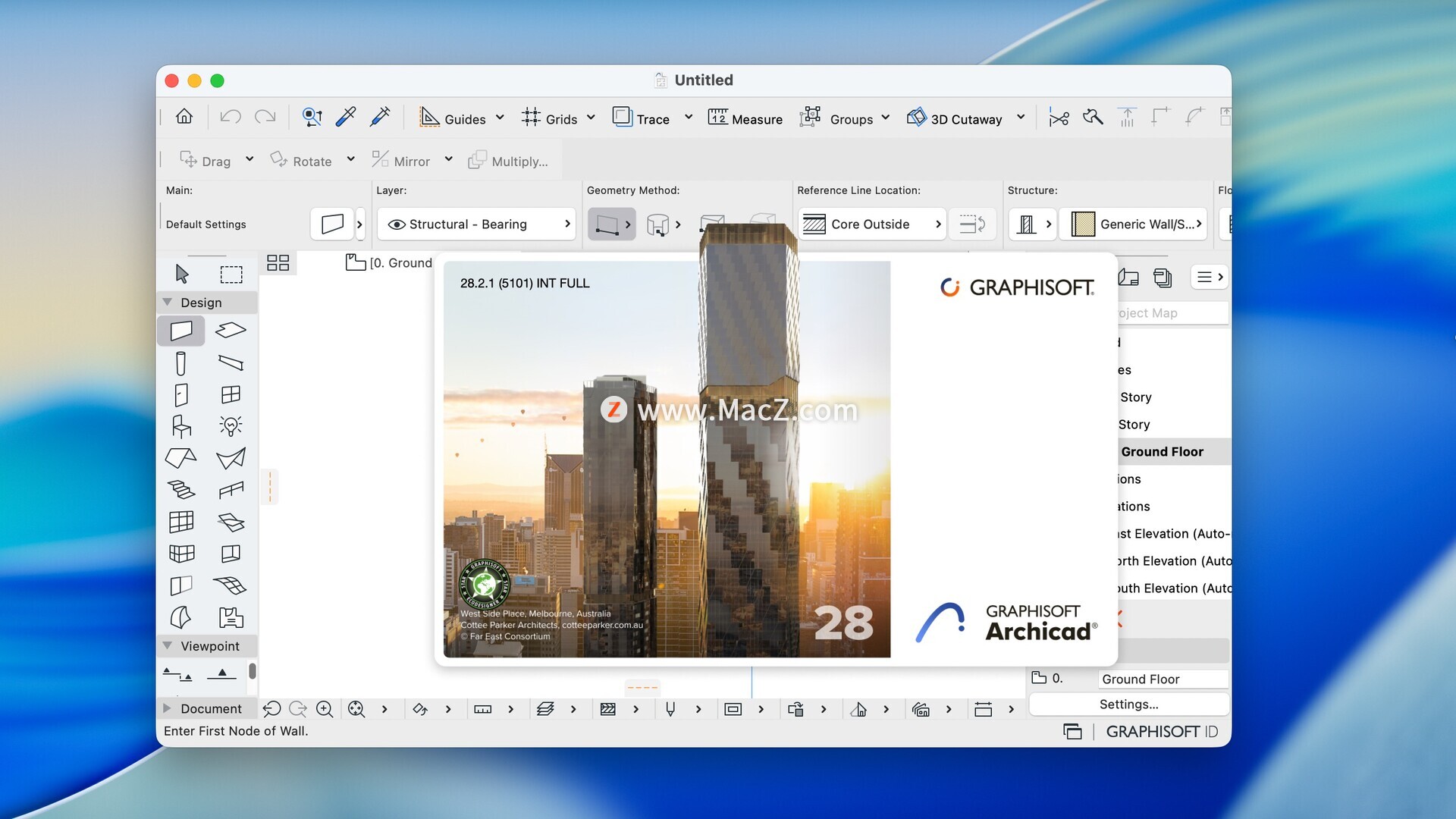Open Core Outside reference line dropdown
This screenshot has width=1456, height=819.
pos(872,224)
